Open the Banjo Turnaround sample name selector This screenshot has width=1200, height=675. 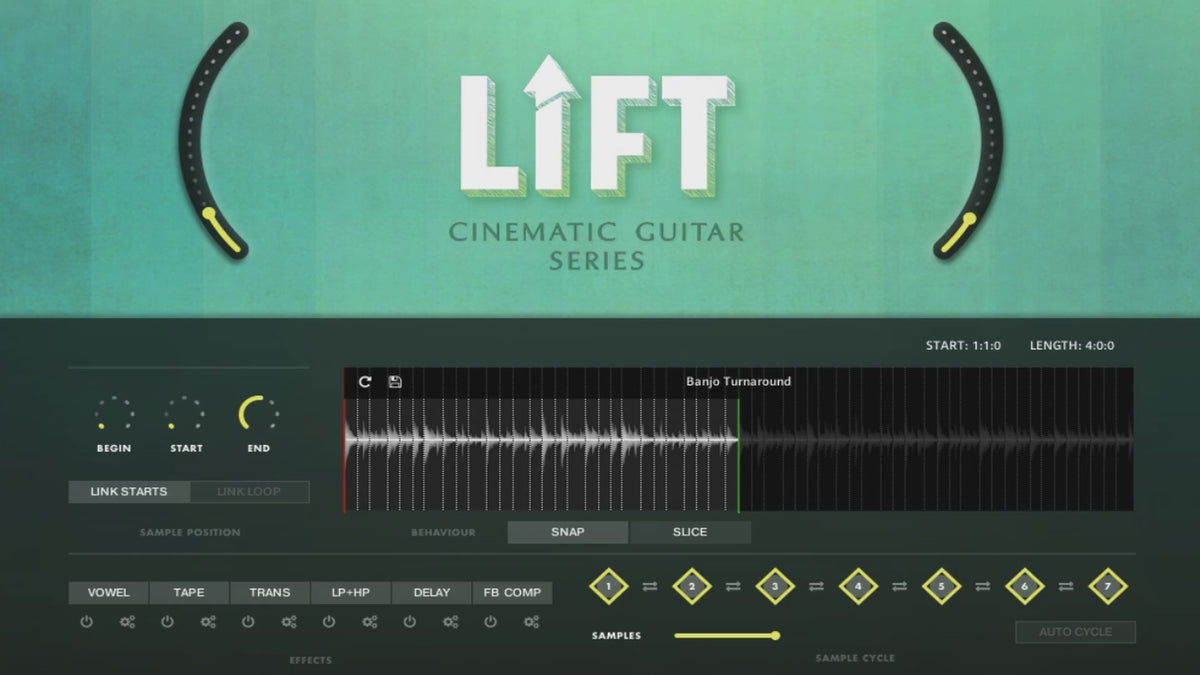[738, 382]
